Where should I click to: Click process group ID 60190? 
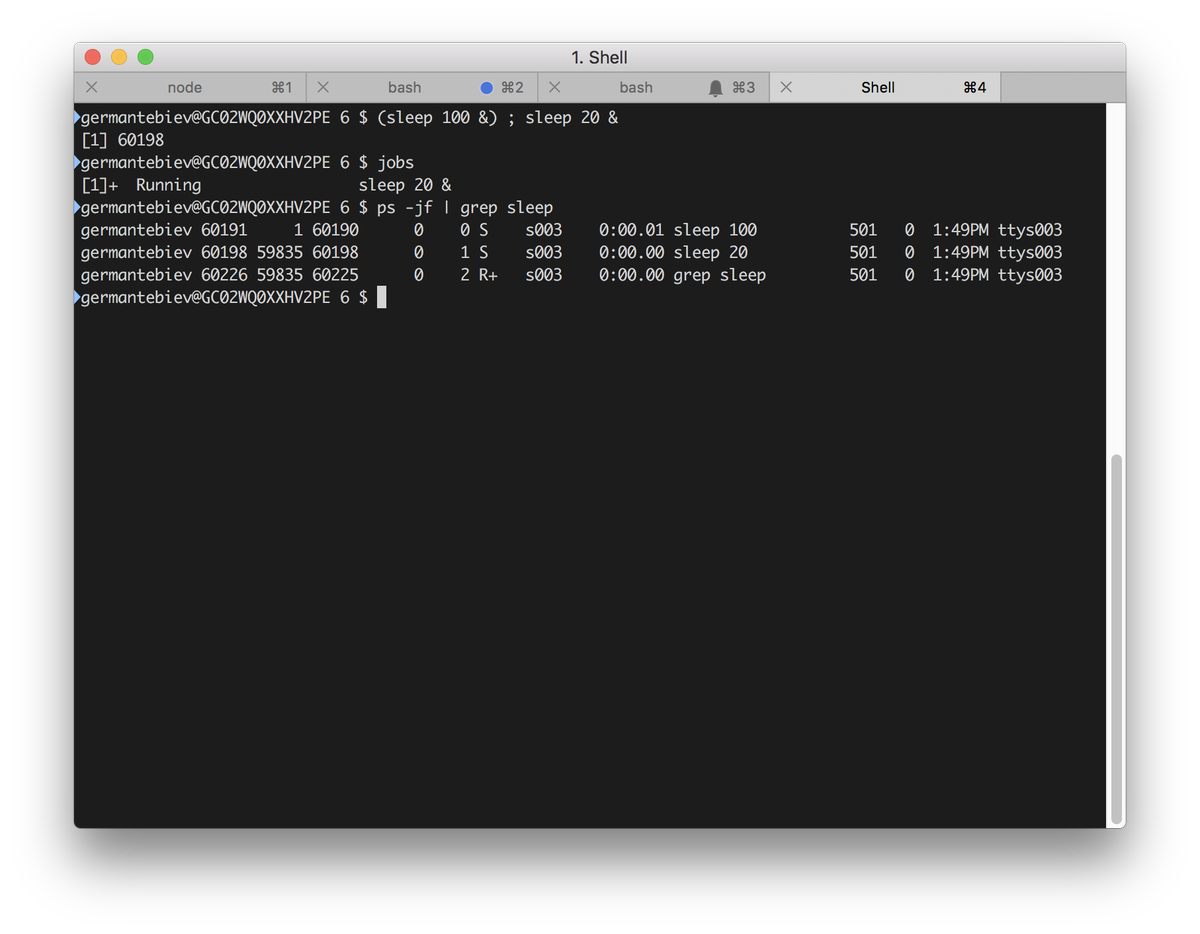click(x=335, y=230)
